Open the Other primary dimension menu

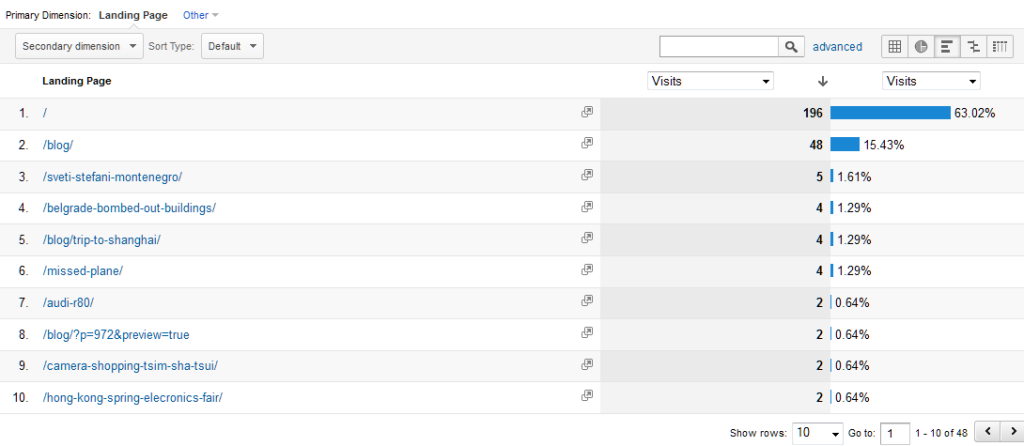(x=201, y=15)
